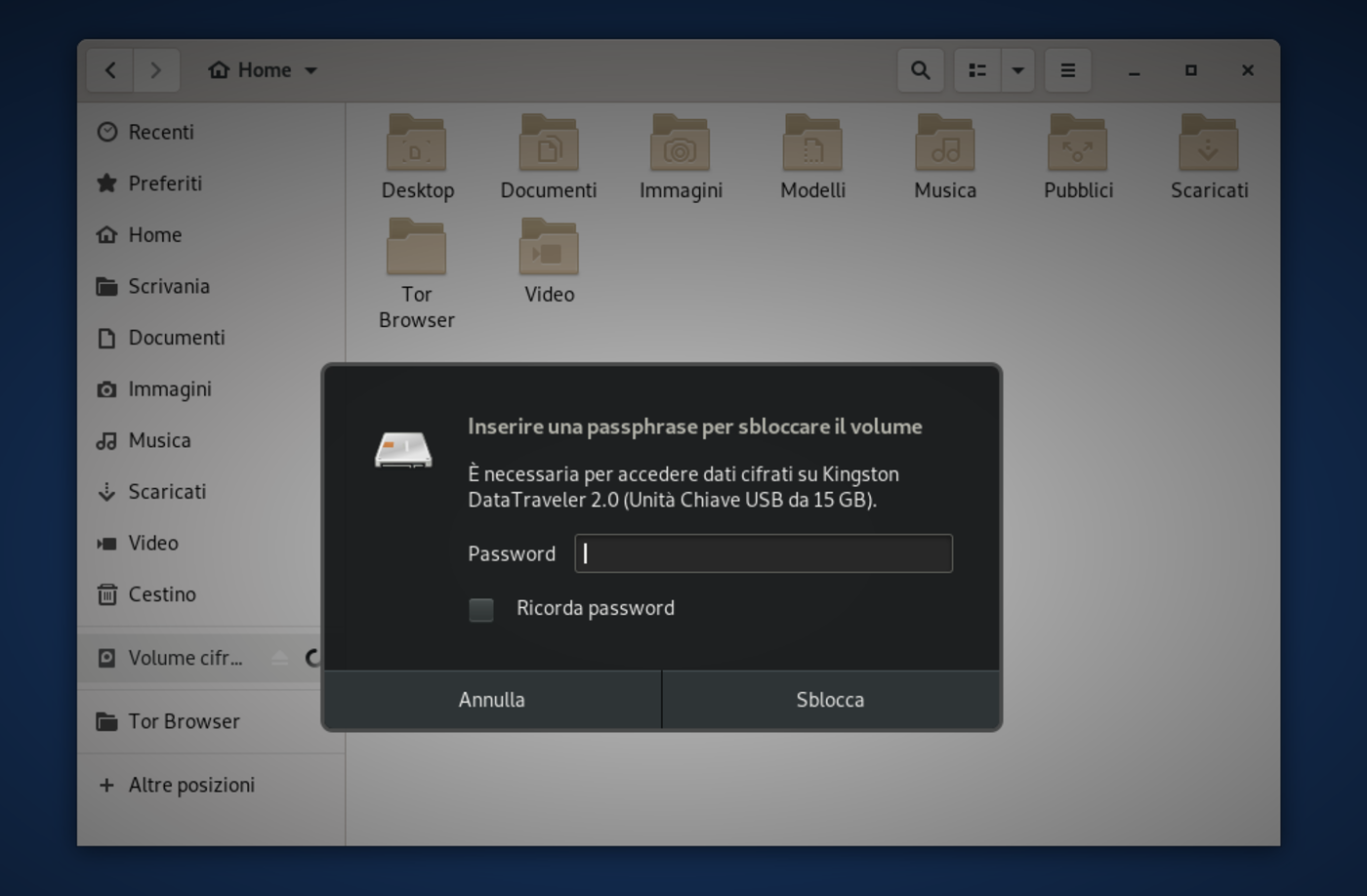This screenshot has height=896, width=1367.
Task: Open the hamburger menu icon
Action: pos(1067,69)
